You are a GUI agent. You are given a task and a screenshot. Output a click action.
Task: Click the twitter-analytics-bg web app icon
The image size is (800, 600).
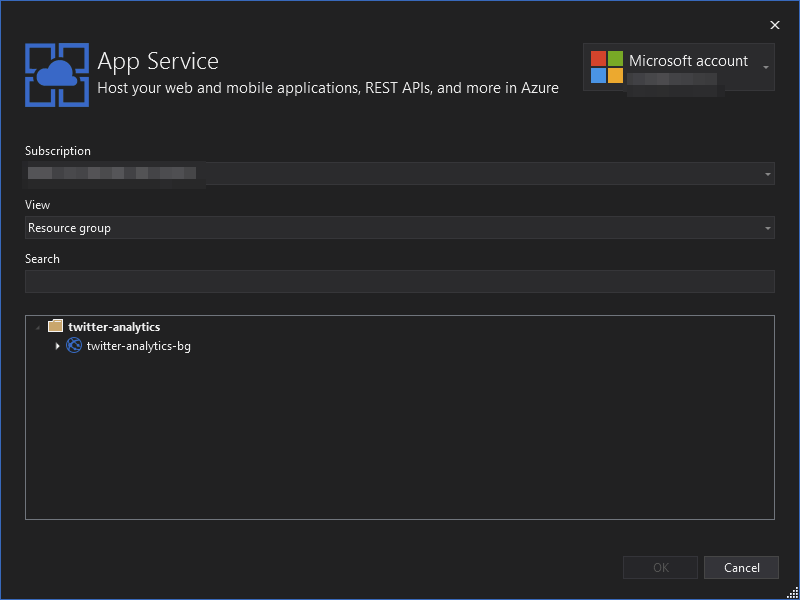tap(74, 346)
